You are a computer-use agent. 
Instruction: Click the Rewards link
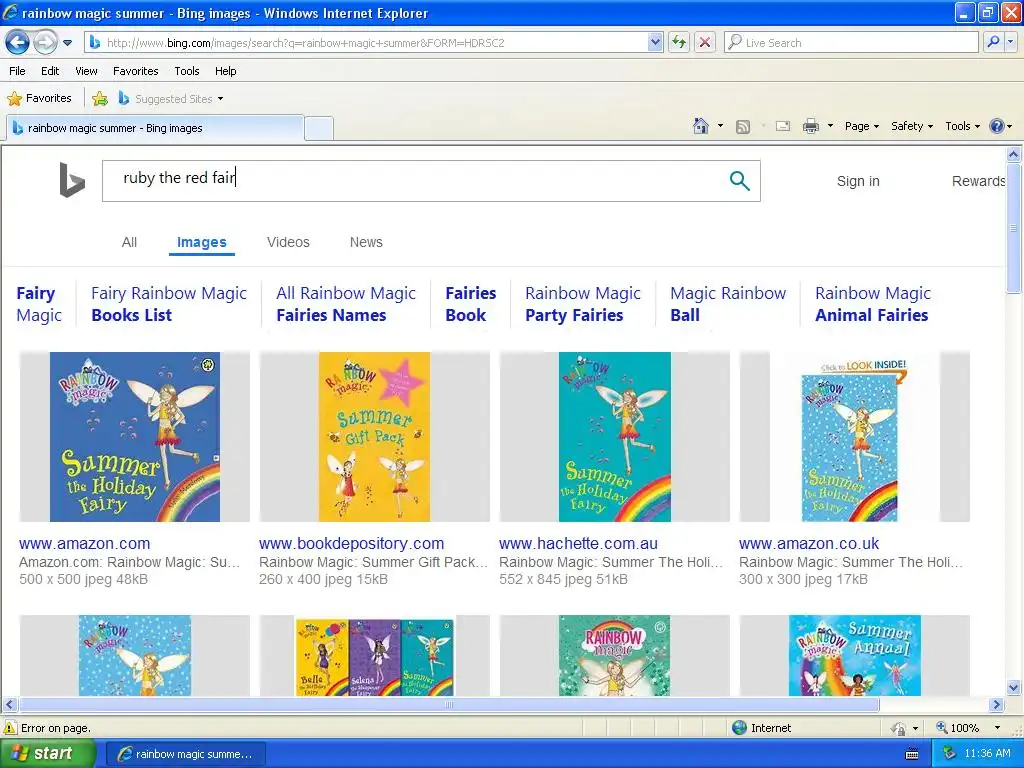pyautogui.click(x=978, y=181)
